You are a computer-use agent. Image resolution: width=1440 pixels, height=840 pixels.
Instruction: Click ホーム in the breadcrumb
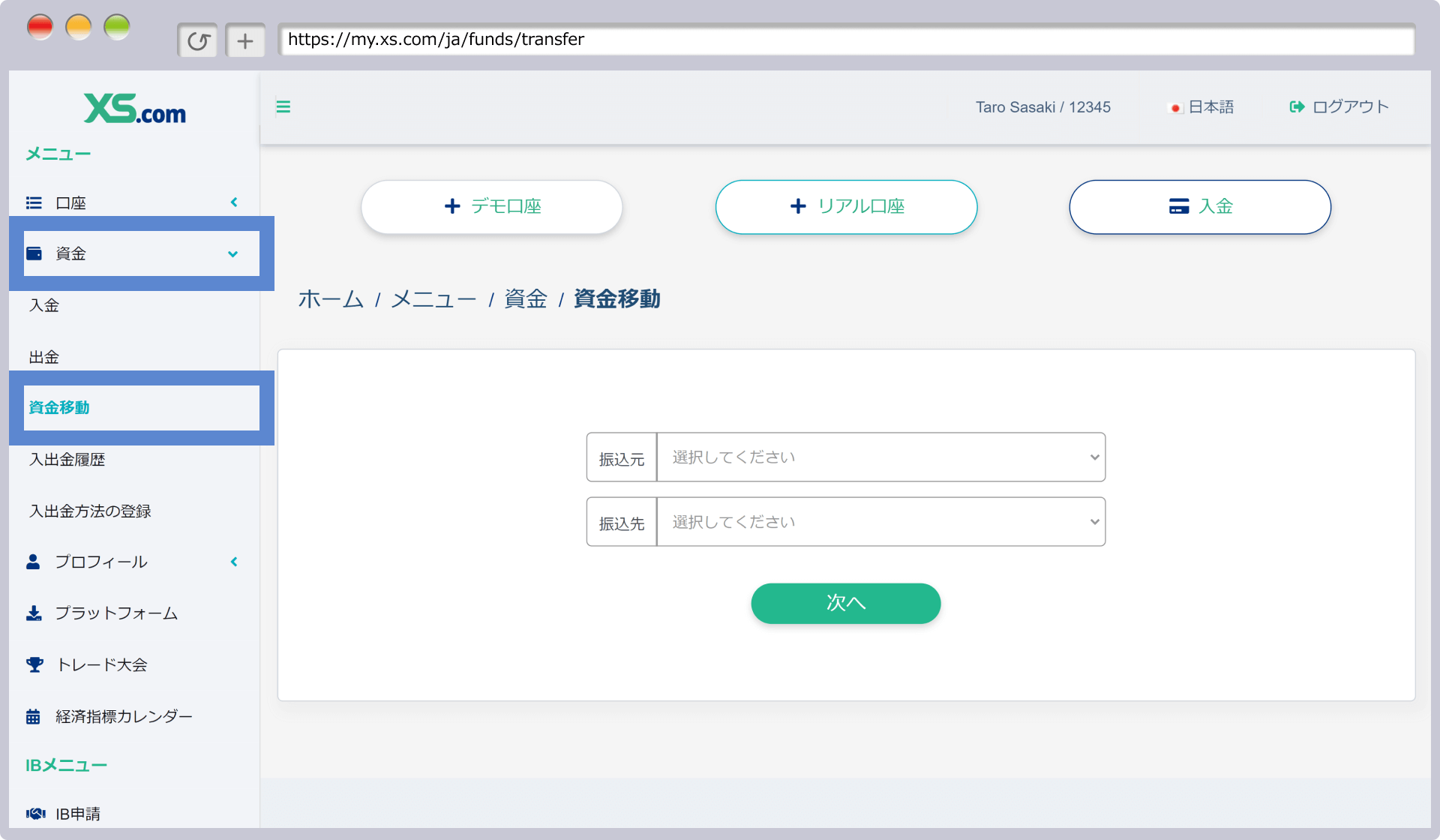coord(331,299)
